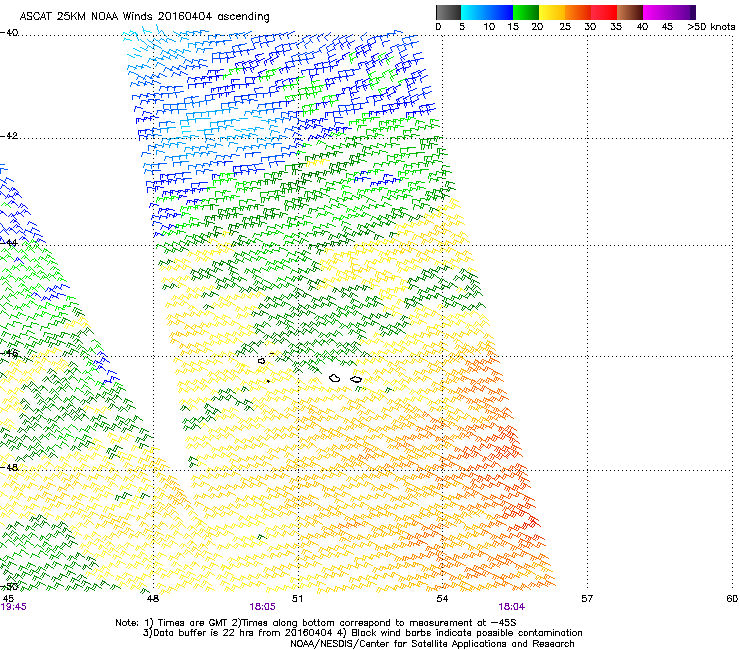Pick the dark purple >50 knots legend segment
This screenshot has height=650, width=740.
point(693,12)
